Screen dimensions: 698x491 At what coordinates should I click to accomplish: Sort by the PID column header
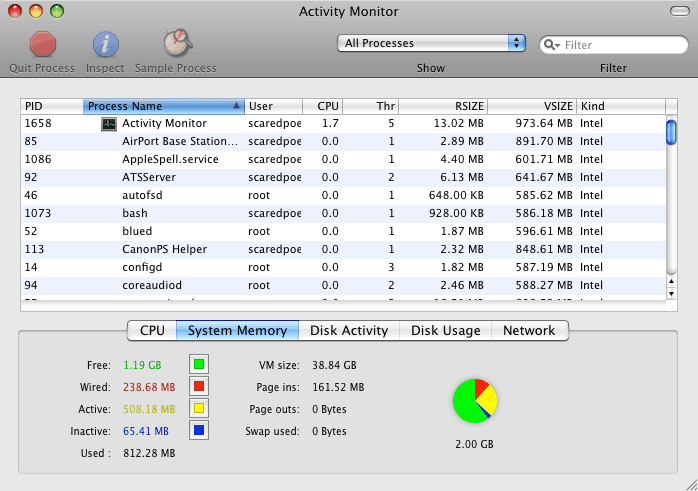point(52,106)
